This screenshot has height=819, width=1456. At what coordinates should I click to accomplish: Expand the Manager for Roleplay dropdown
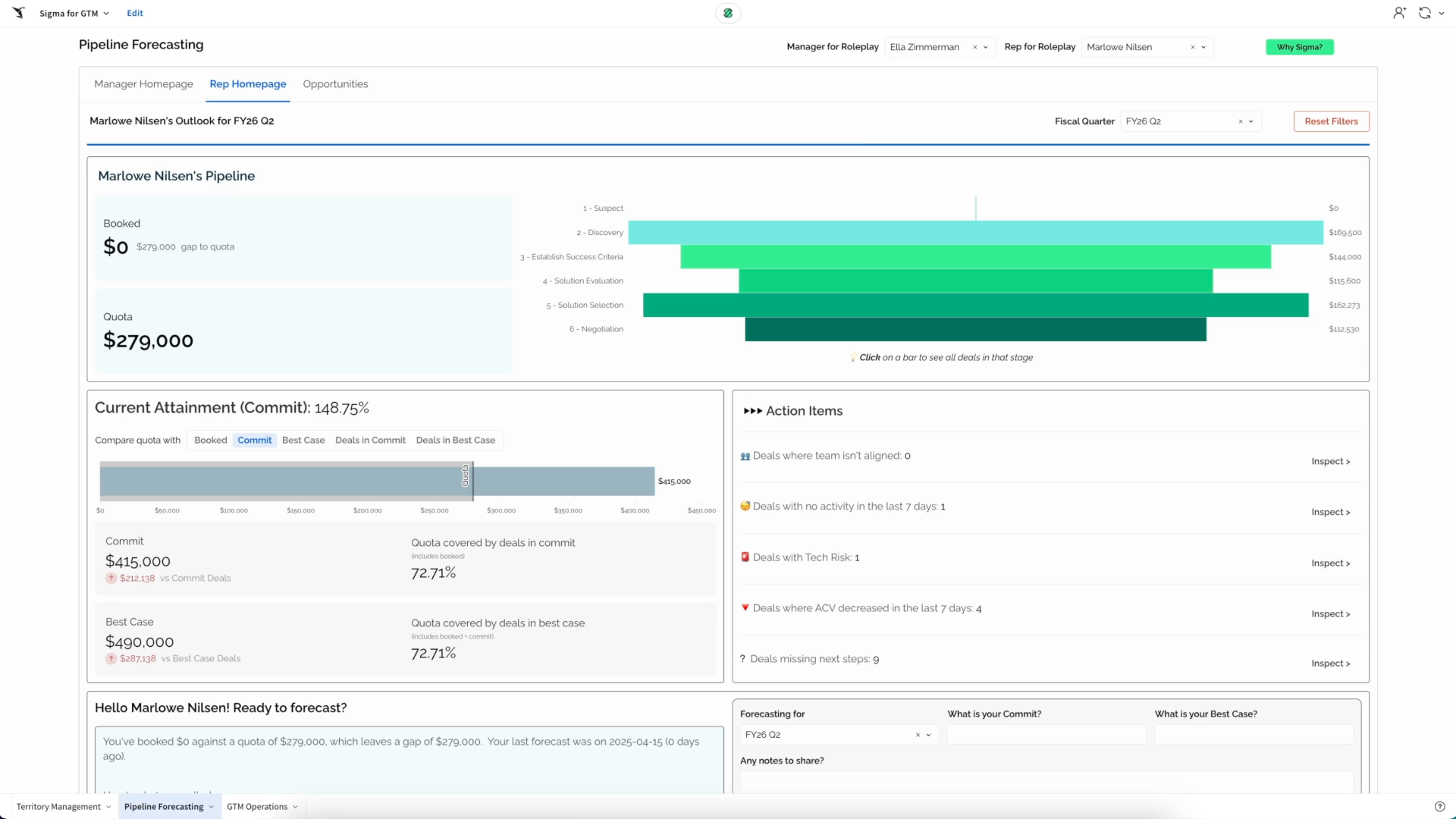(986, 47)
